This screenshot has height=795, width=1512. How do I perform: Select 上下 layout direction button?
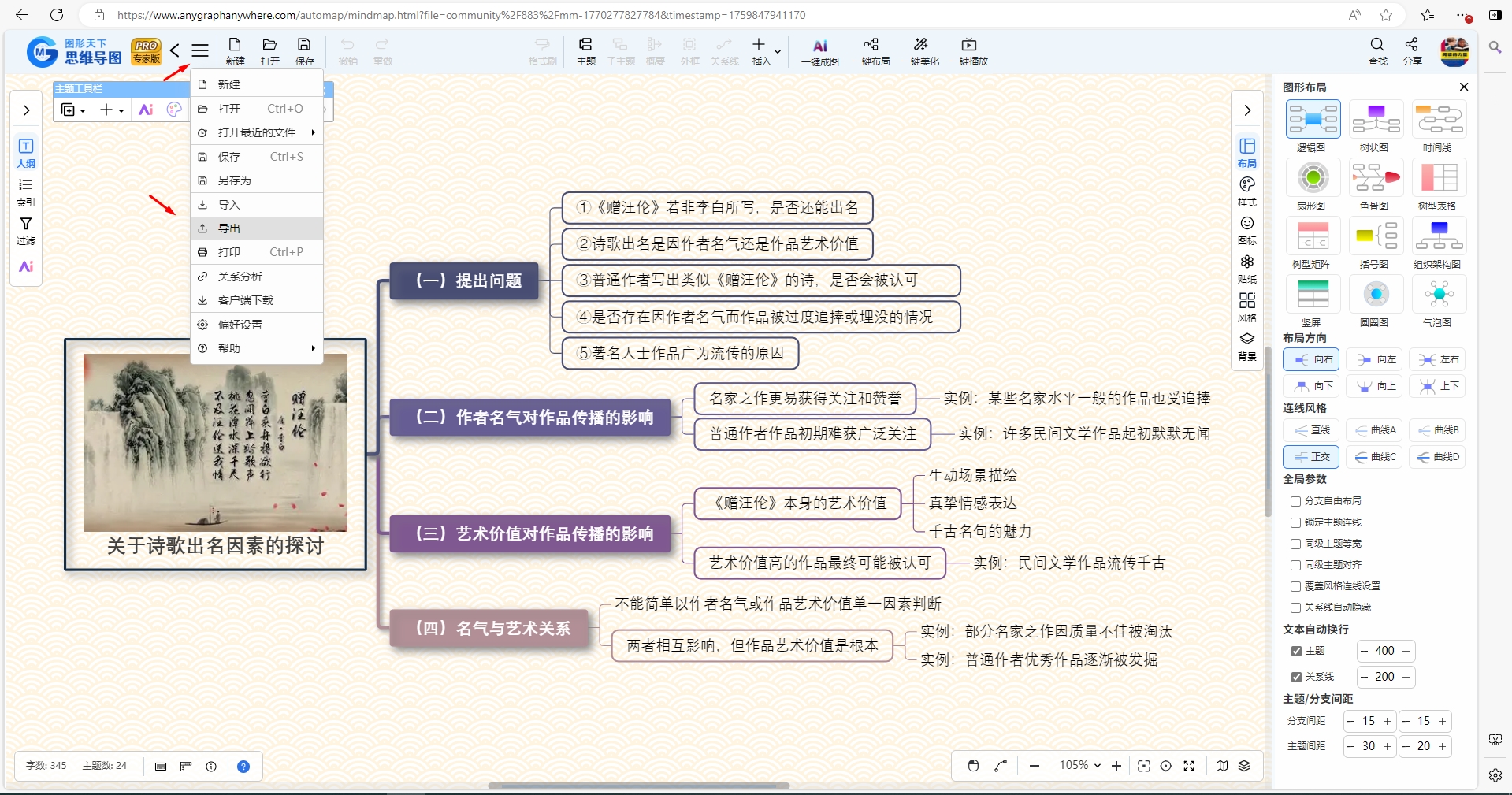click(1438, 386)
